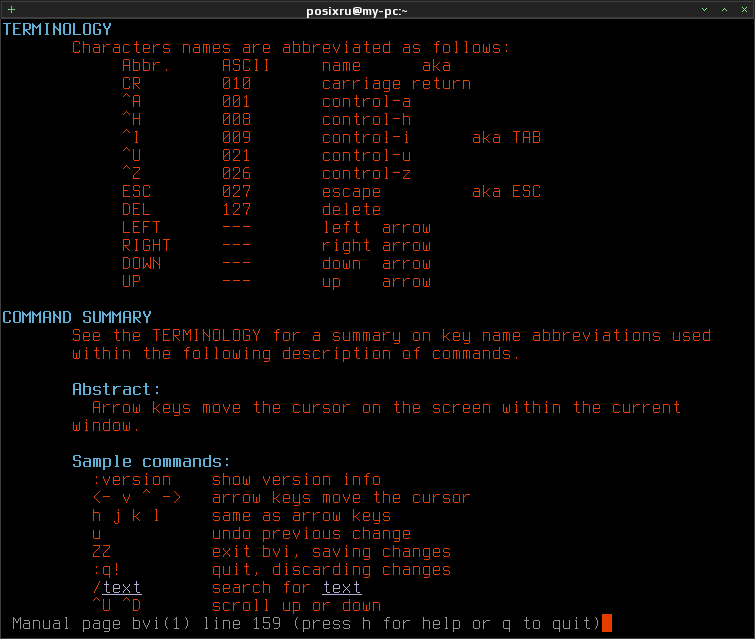Click the ASCII value '021'

[x=236, y=156]
